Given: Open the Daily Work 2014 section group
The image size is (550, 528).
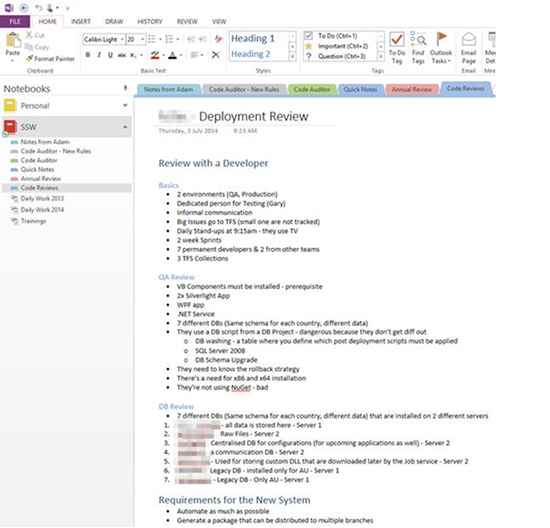Looking at the screenshot, I should coord(42,209).
